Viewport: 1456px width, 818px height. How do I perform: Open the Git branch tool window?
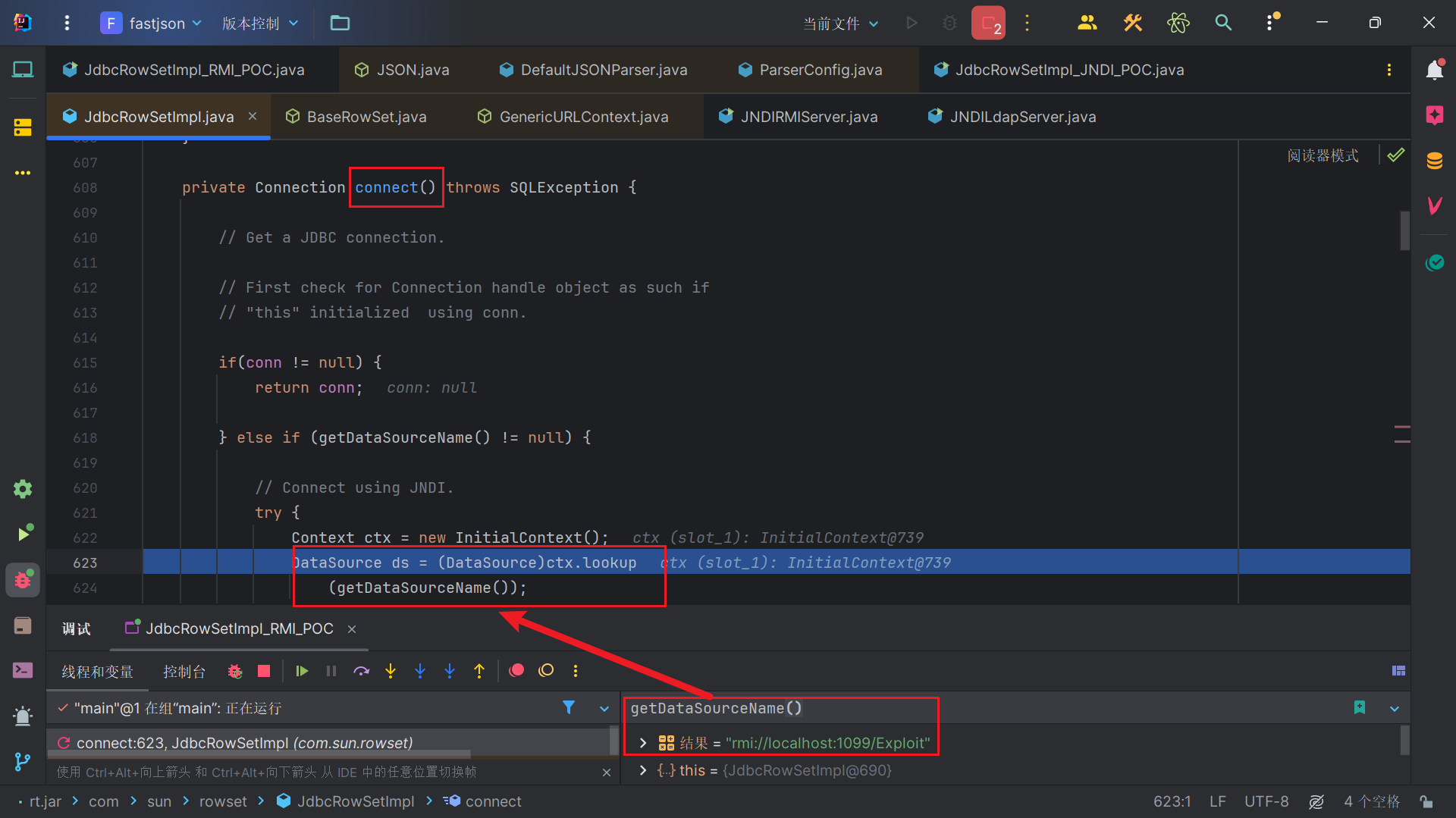click(23, 761)
